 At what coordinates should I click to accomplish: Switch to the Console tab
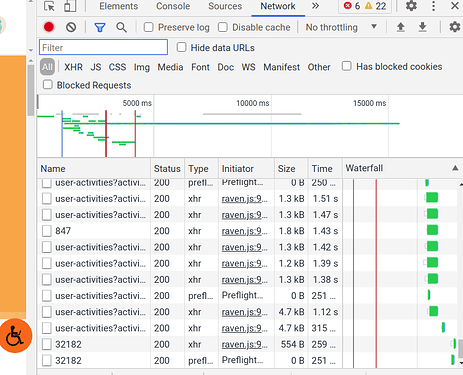[173, 6]
